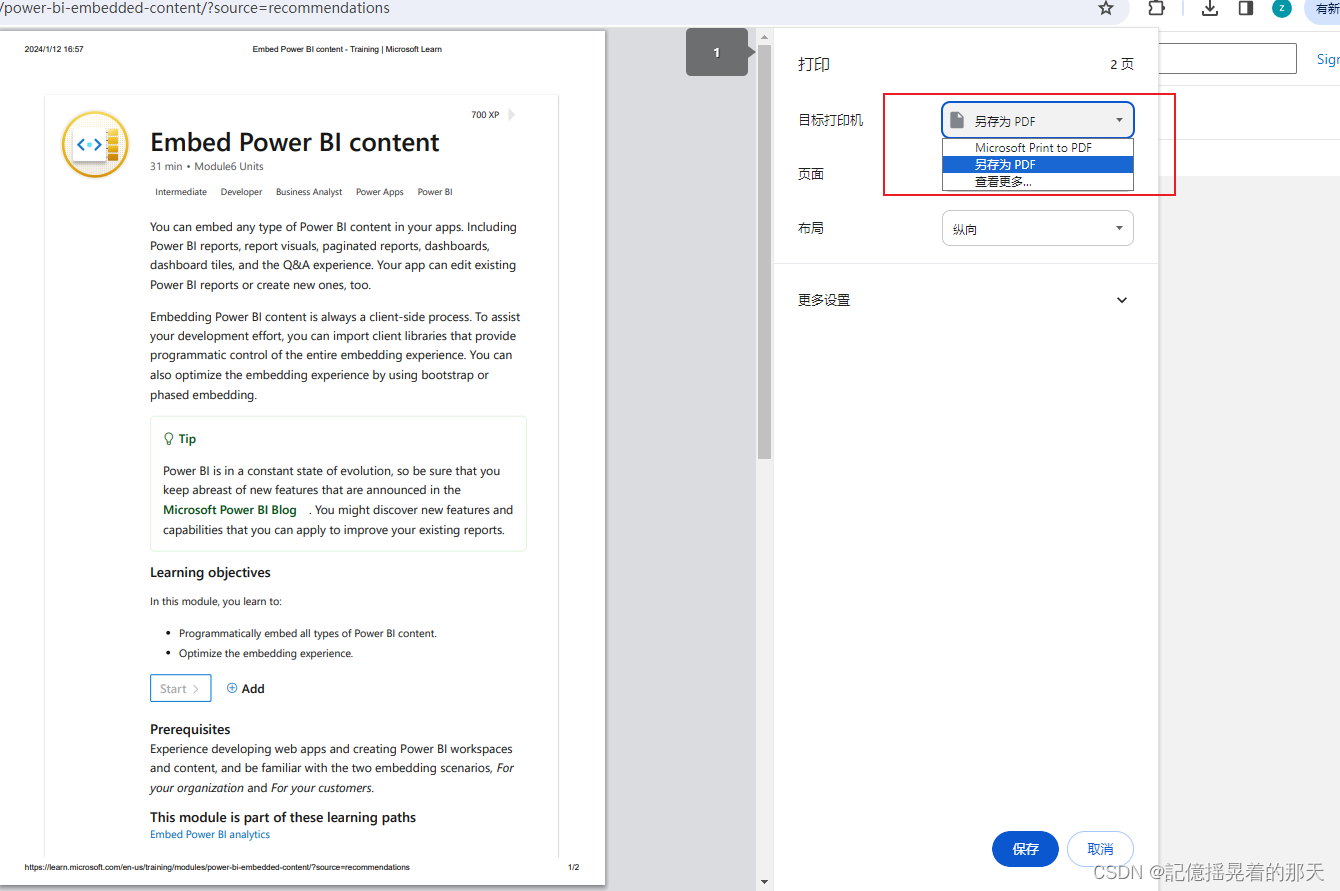Click the Start button in preview
The height and width of the screenshot is (891, 1340).
pyautogui.click(x=180, y=688)
